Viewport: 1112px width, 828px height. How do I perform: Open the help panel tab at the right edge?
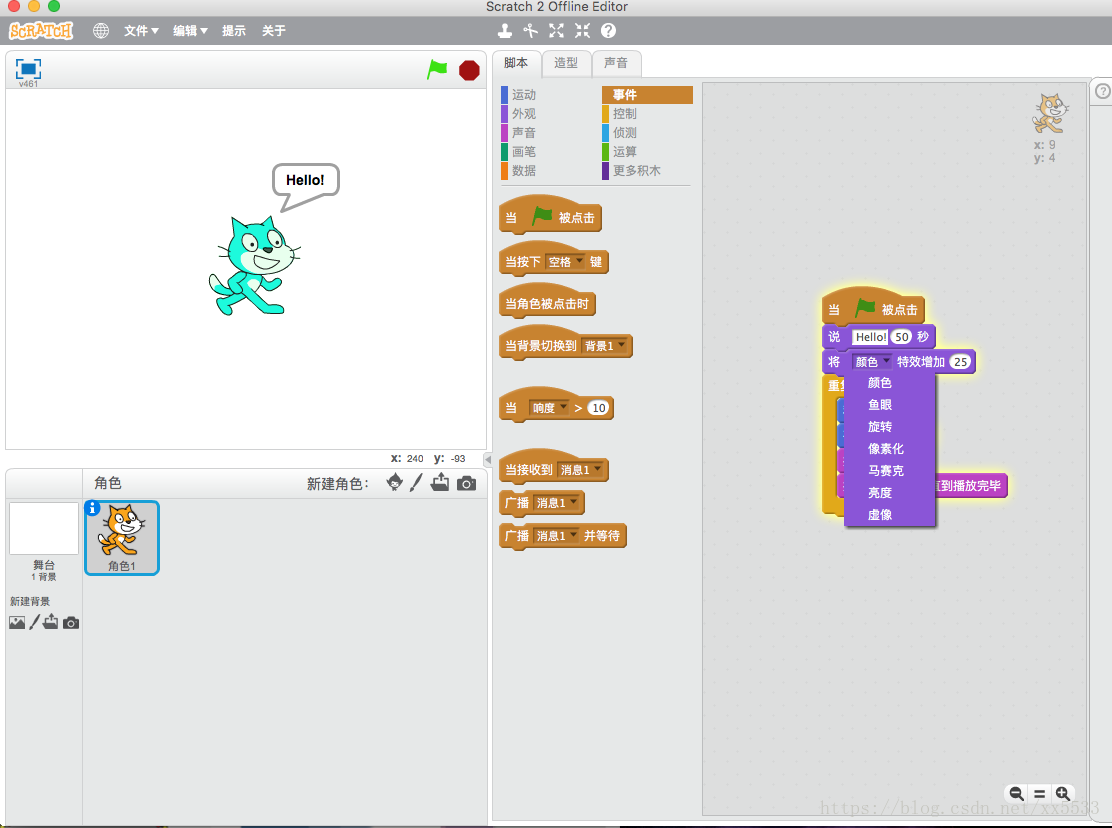(1102, 91)
